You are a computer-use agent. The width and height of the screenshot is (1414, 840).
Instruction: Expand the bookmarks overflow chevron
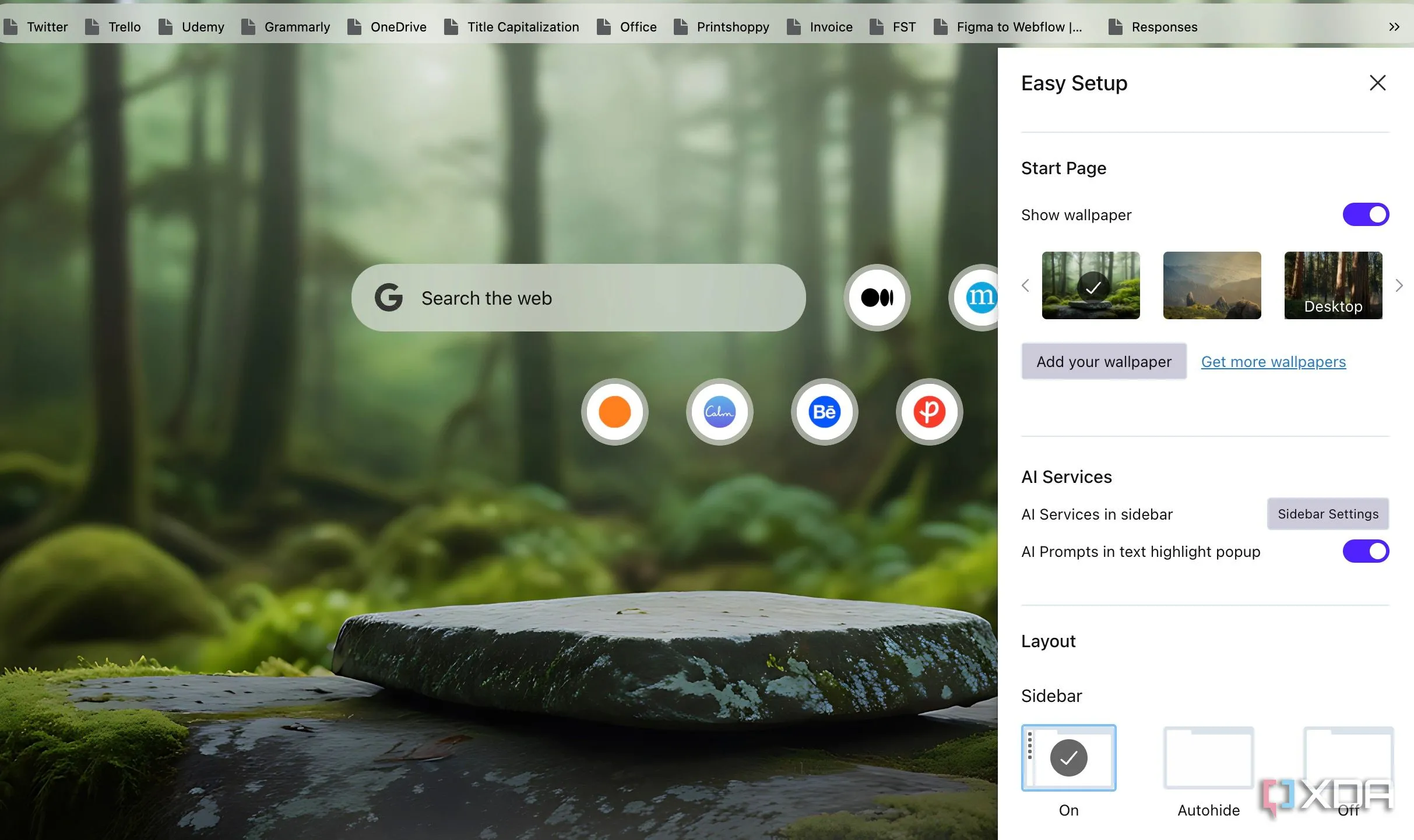pos(1394,27)
